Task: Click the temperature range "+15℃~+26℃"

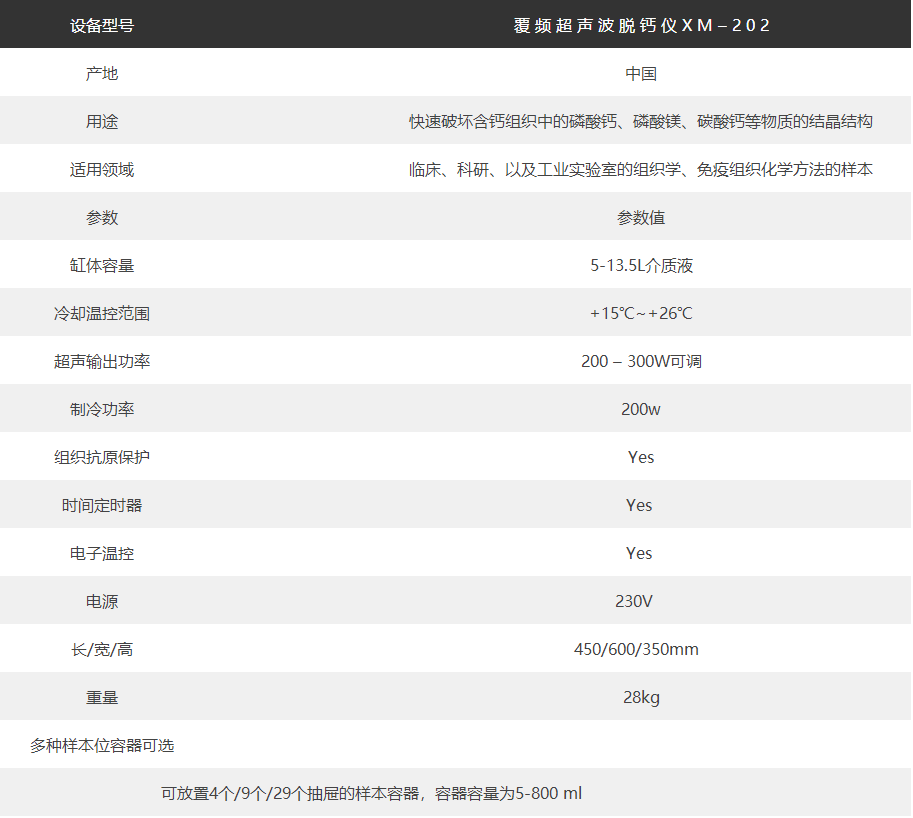Action: (641, 314)
